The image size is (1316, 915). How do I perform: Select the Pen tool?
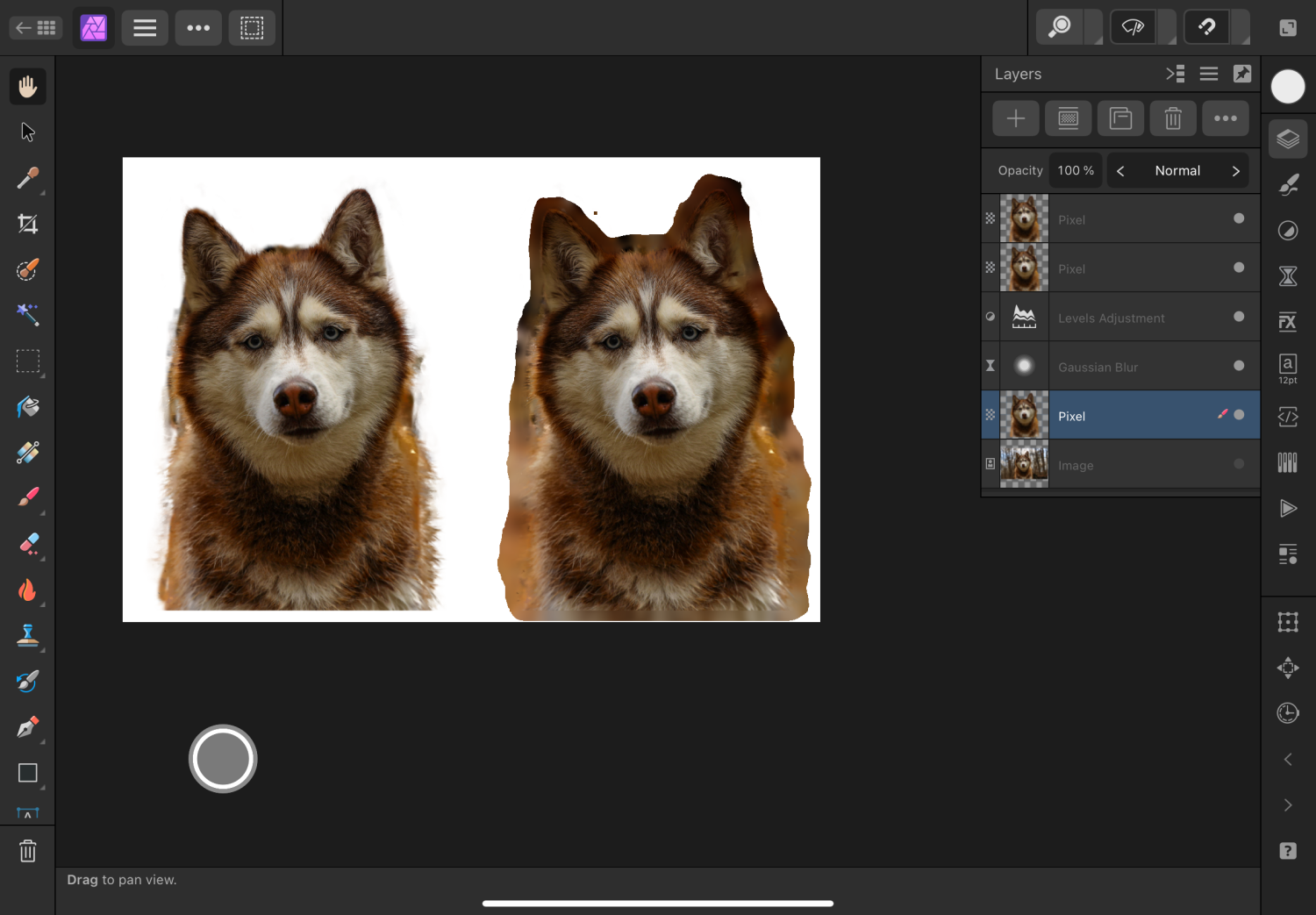pos(27,726)
